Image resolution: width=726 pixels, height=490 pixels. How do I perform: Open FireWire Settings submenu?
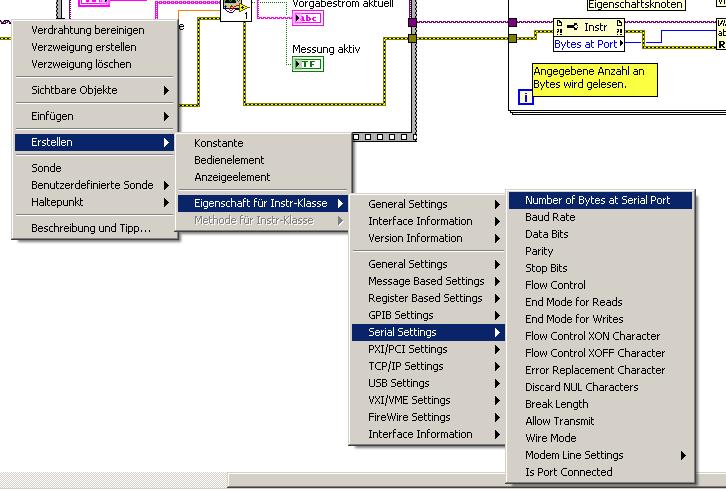point(428,417)
